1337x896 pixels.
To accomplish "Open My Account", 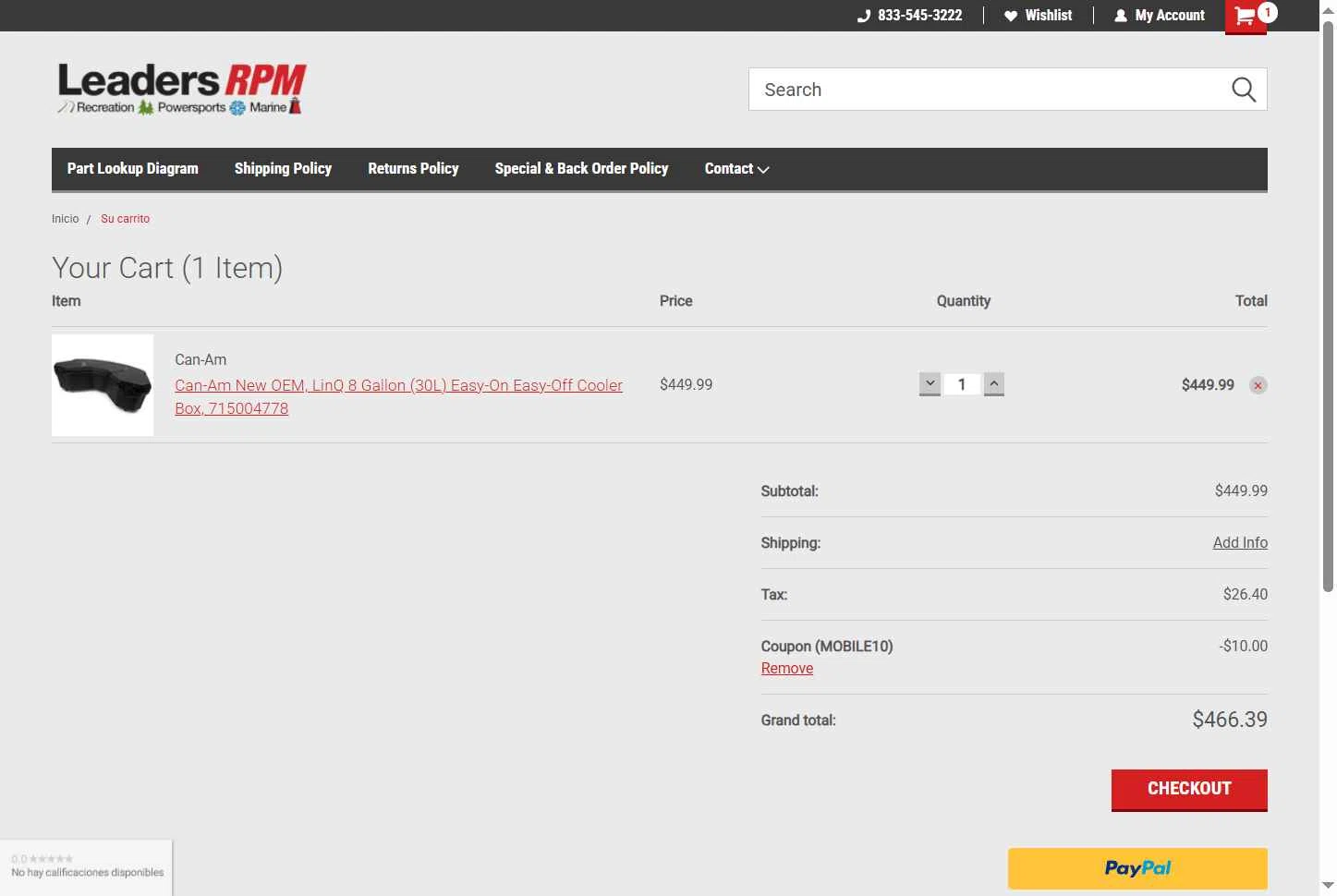I will click(x=1160, y=16).
